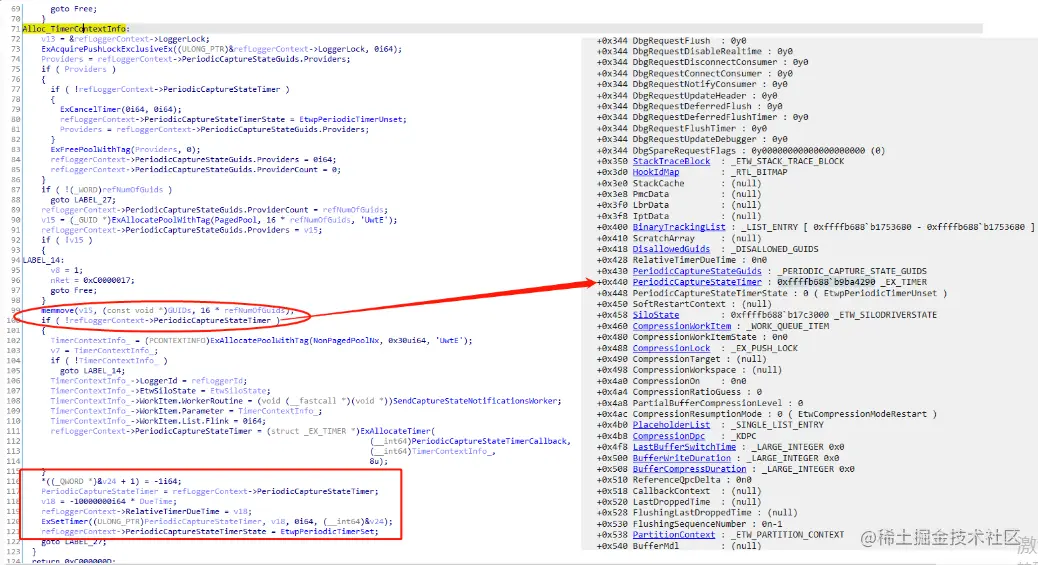Open the HookIdMap link
Screen dimensions: 1038x565
[655, 172]
